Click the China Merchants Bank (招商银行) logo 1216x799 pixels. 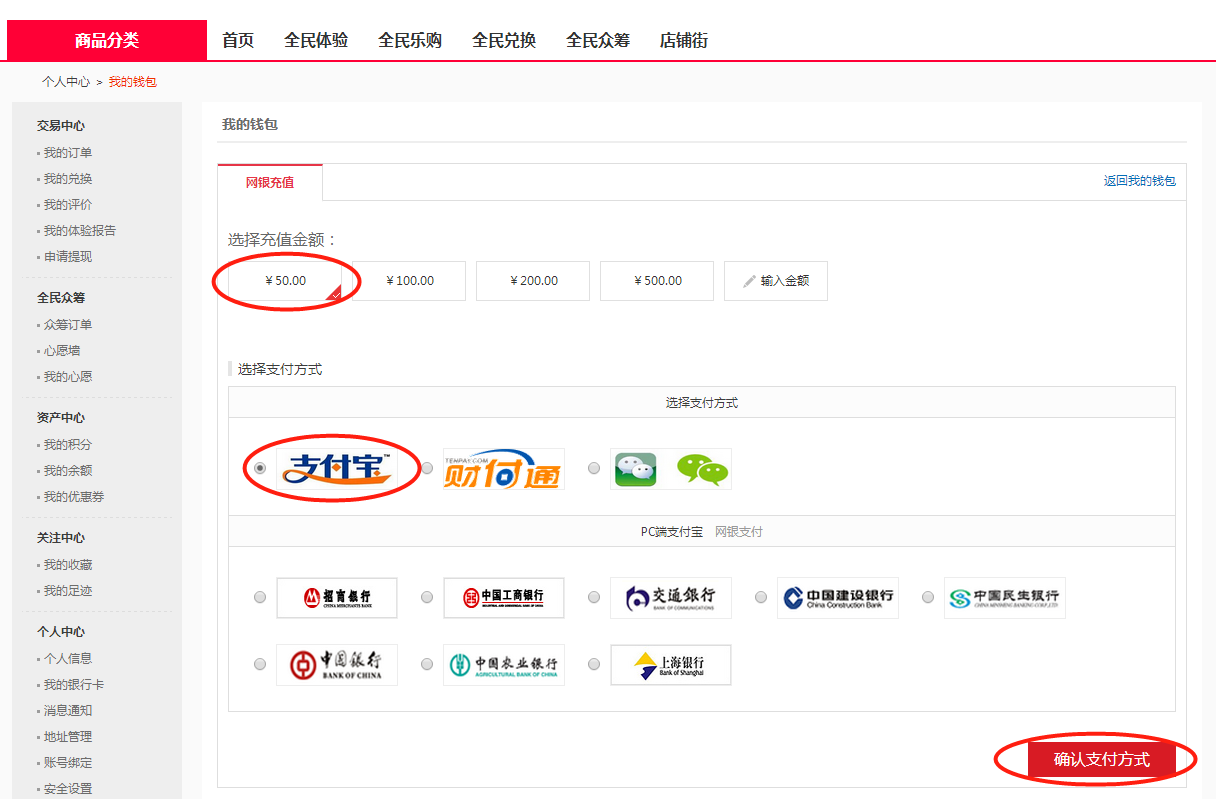click(x=337, y=598)
